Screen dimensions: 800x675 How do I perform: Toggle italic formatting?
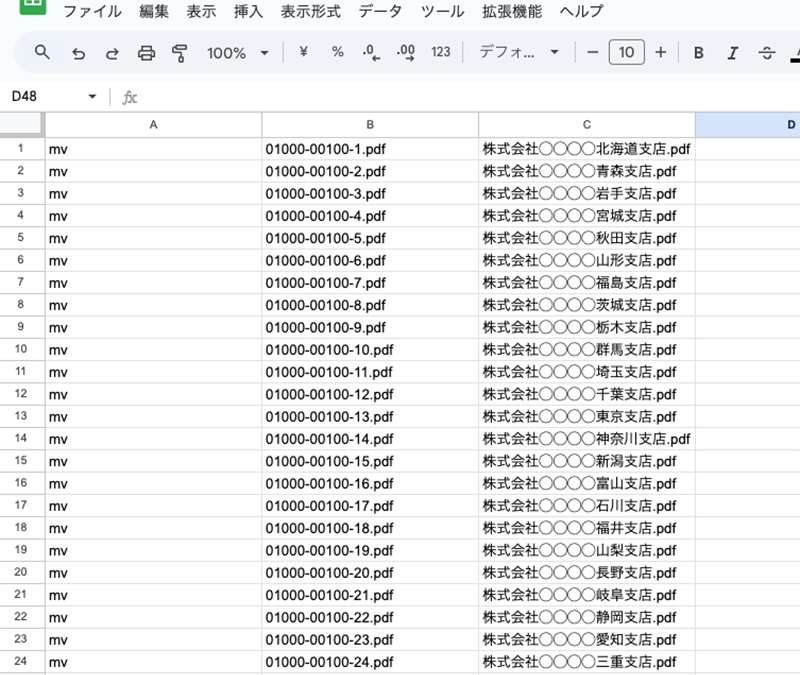733,52
